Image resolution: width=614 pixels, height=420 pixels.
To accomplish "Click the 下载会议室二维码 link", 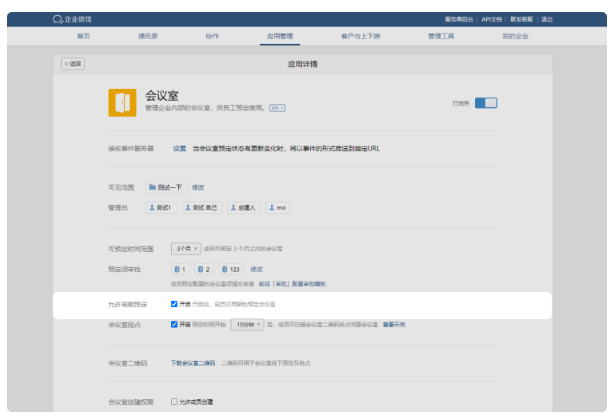I will pos(193,363).
